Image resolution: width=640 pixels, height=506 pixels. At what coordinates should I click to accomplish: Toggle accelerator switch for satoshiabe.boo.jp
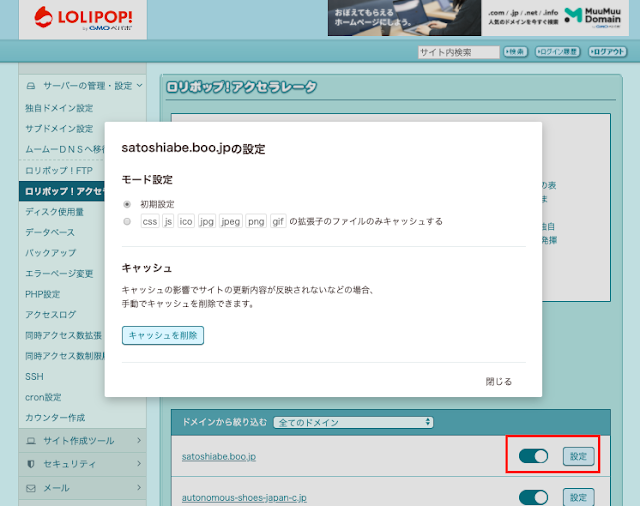tap(534, 457)
